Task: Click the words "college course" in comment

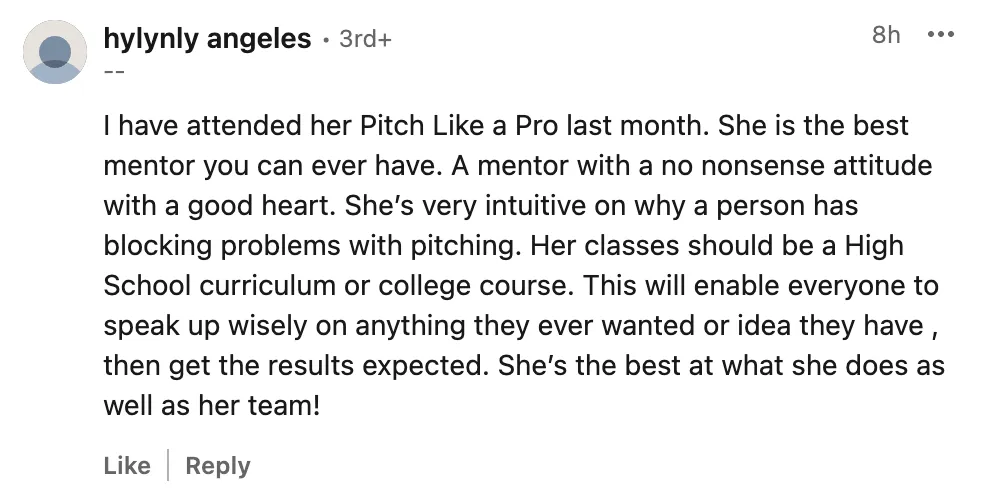Action: click(493, 286)
